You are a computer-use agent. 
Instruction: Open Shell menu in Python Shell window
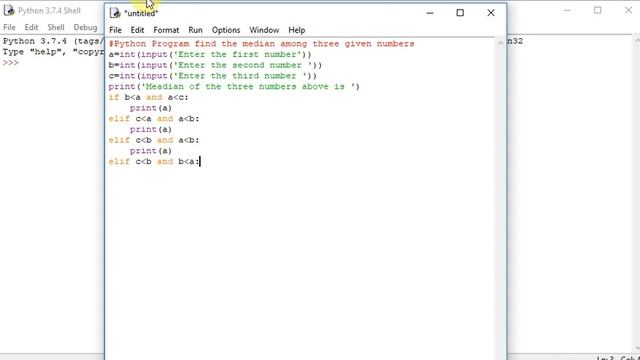coord(56,27)
